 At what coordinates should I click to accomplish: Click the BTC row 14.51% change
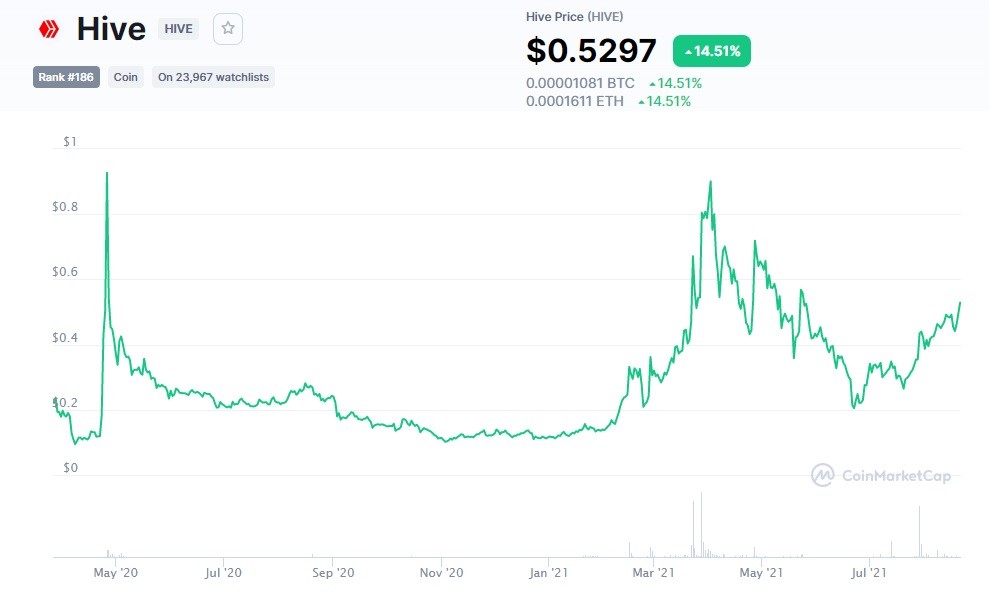coord(675,83)
